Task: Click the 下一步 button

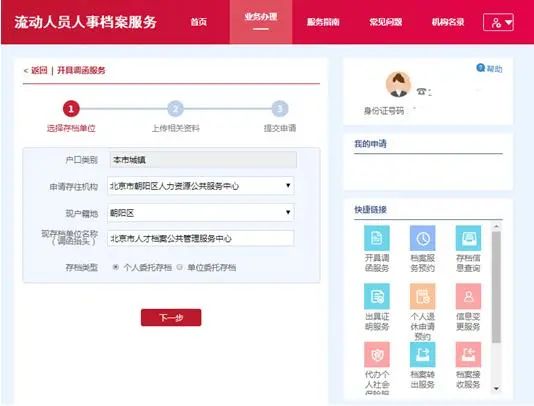Action: click(x=171, y=317)
